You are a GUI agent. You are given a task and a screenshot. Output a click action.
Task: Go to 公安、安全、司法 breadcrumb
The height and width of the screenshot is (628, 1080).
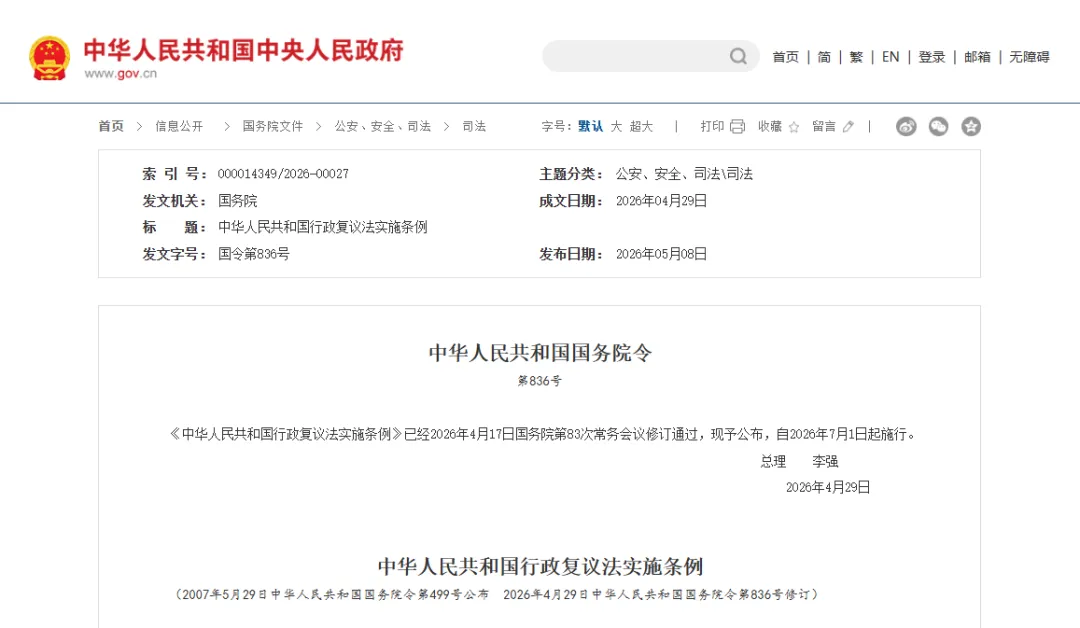[383, 126]
